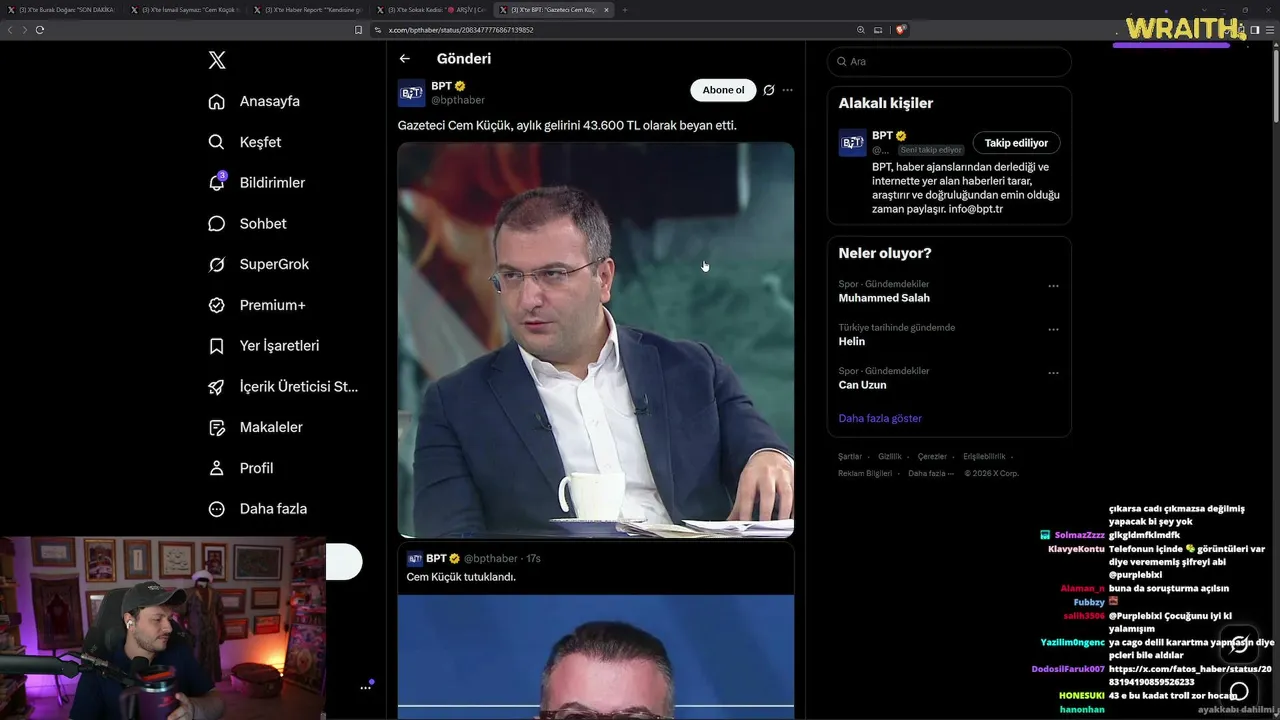Open more options for Muhammed Salah trend
The image size is (1280, 720).
(1053, 286)
